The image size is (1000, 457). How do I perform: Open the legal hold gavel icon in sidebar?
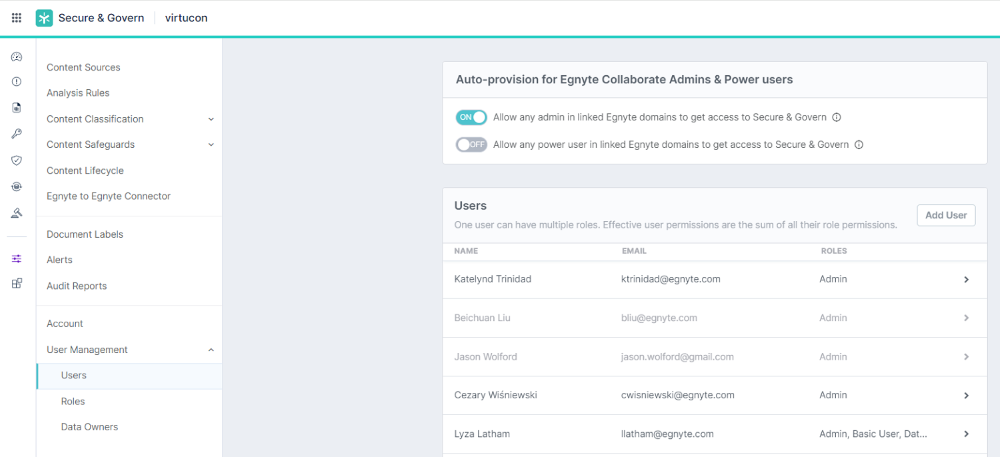17,213
